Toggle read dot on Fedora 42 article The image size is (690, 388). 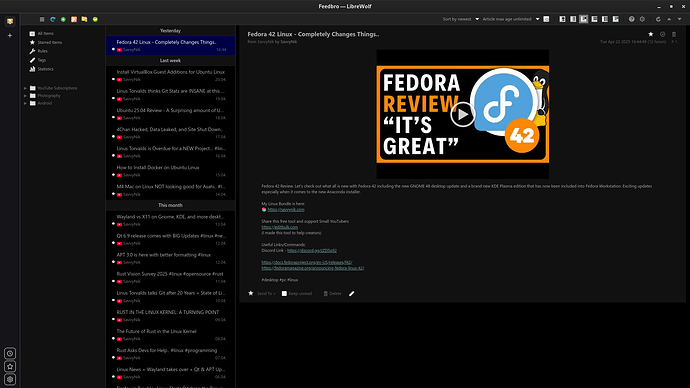pos(113,49)
